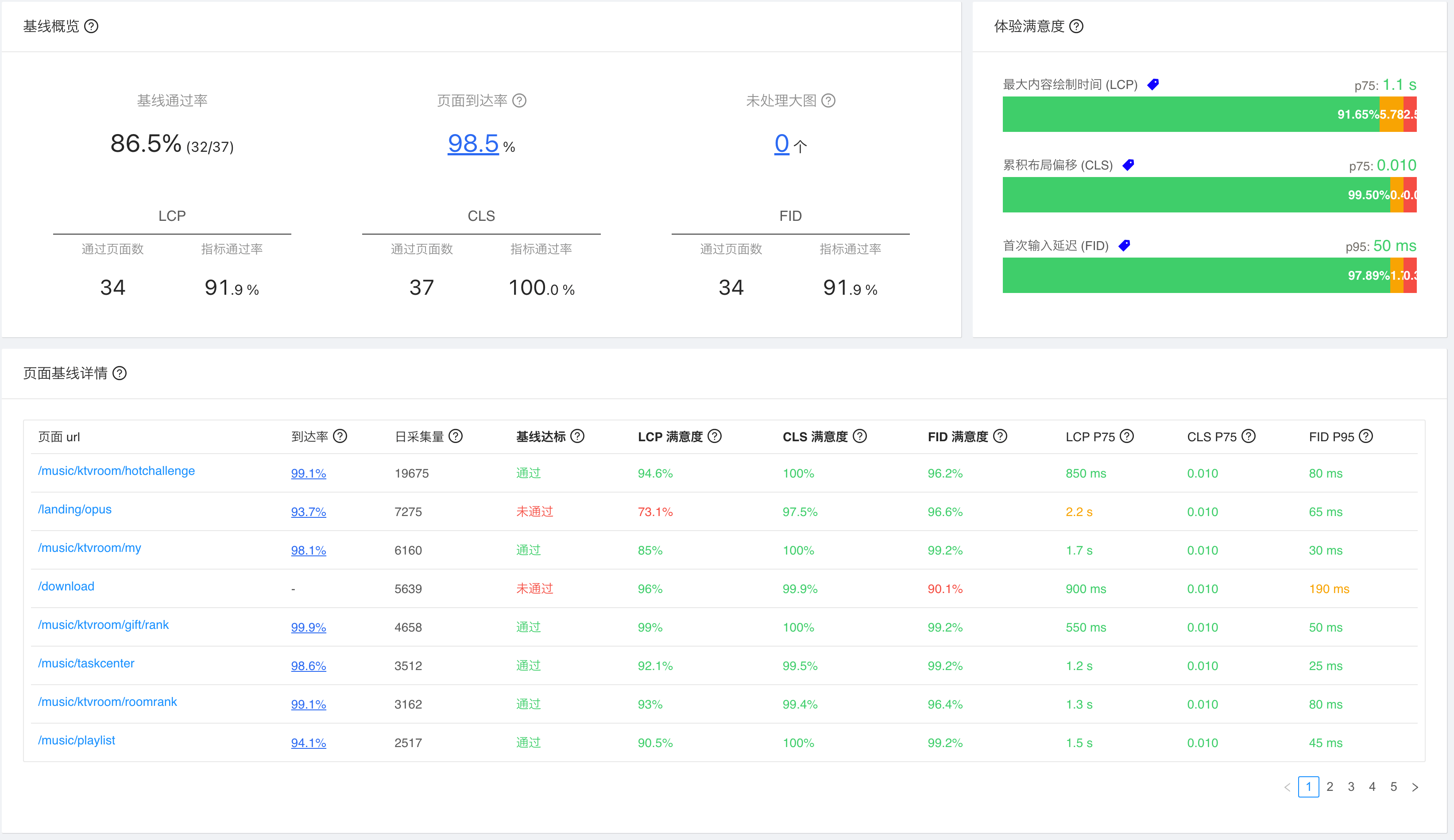Click the 基线达标 column header

click(541, 437)
